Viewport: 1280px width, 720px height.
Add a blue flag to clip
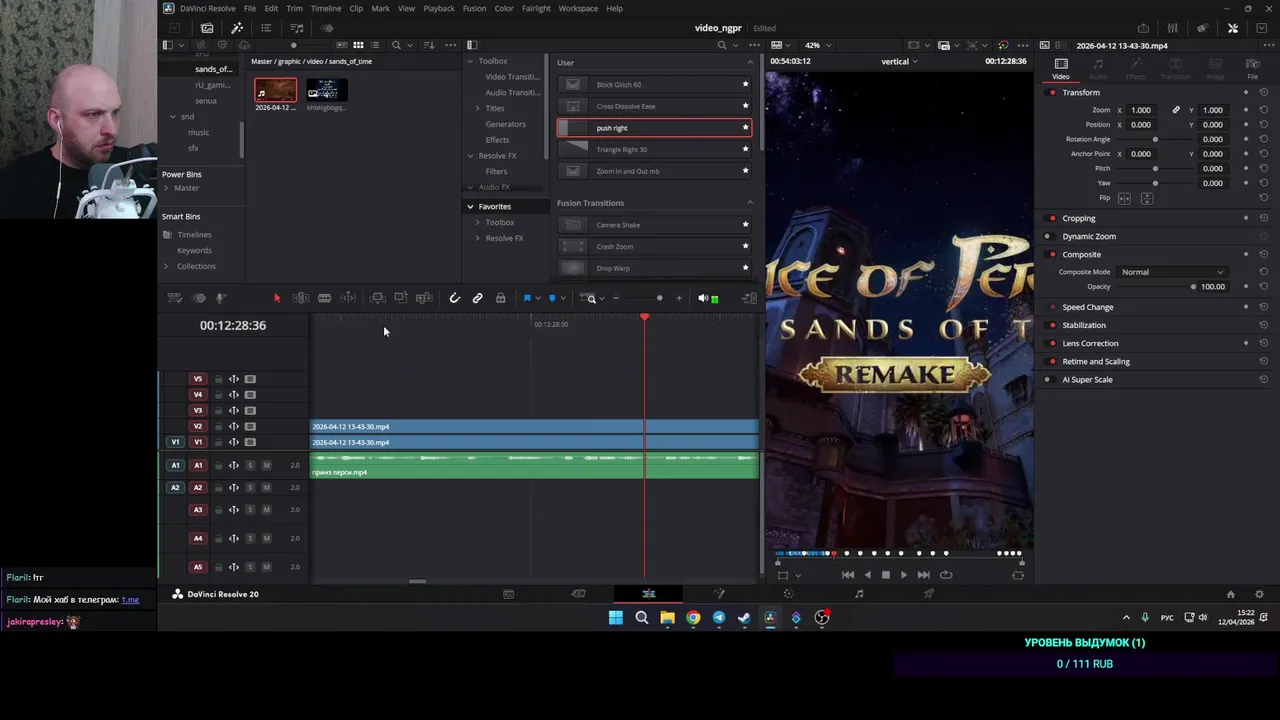click(x=527, y=298)
